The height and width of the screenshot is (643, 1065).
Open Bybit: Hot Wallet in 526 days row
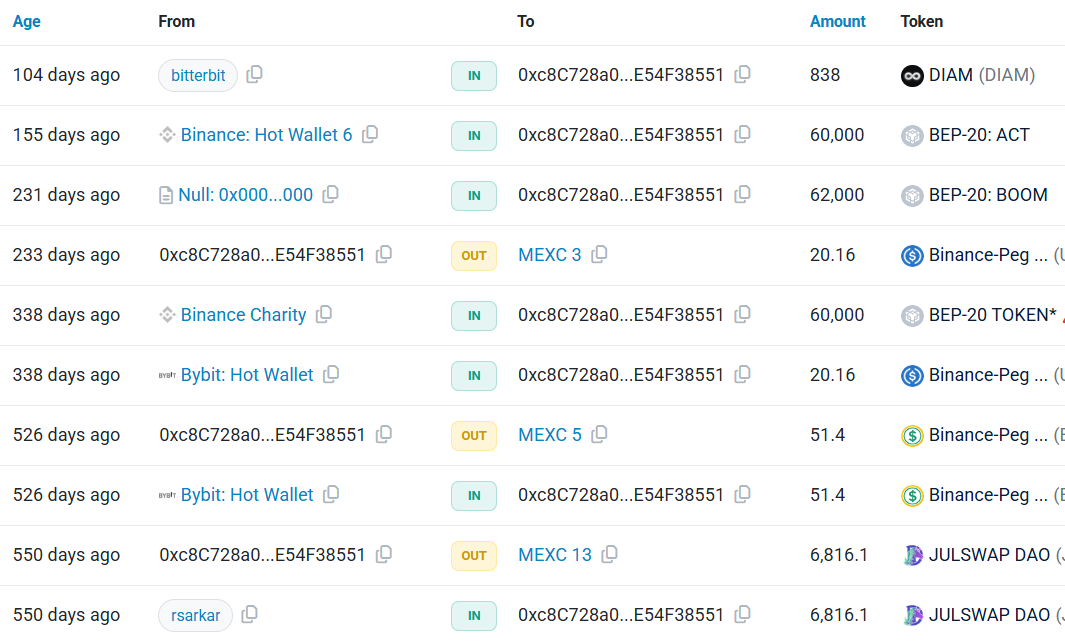click(x=247, y=495)
